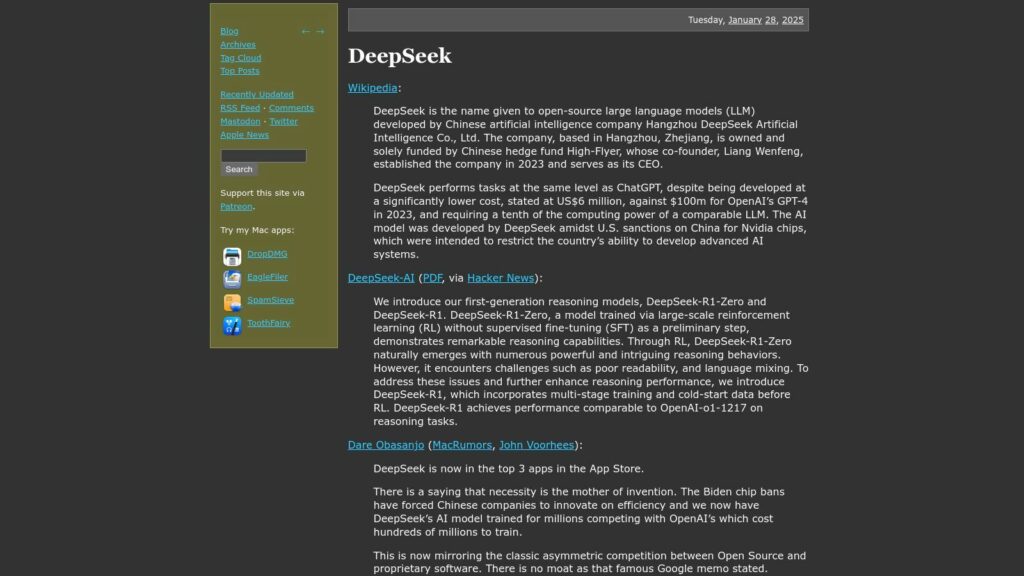Open the John Voorhees link
The height and width of the screenshot is (576, 1024).
pyautogui.click(x=536, y=445)
